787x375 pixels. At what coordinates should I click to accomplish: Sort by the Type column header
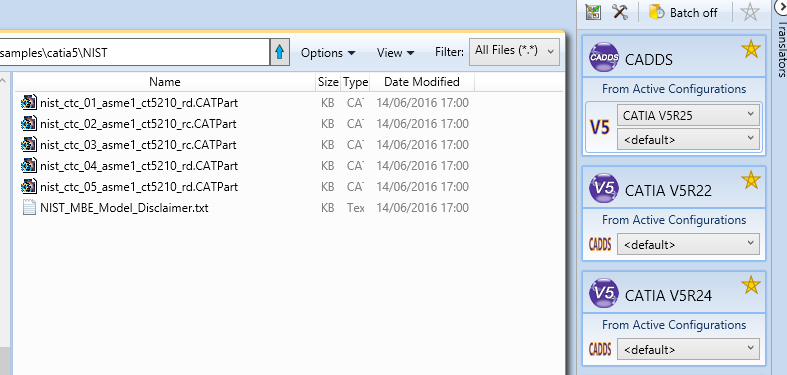355,82
